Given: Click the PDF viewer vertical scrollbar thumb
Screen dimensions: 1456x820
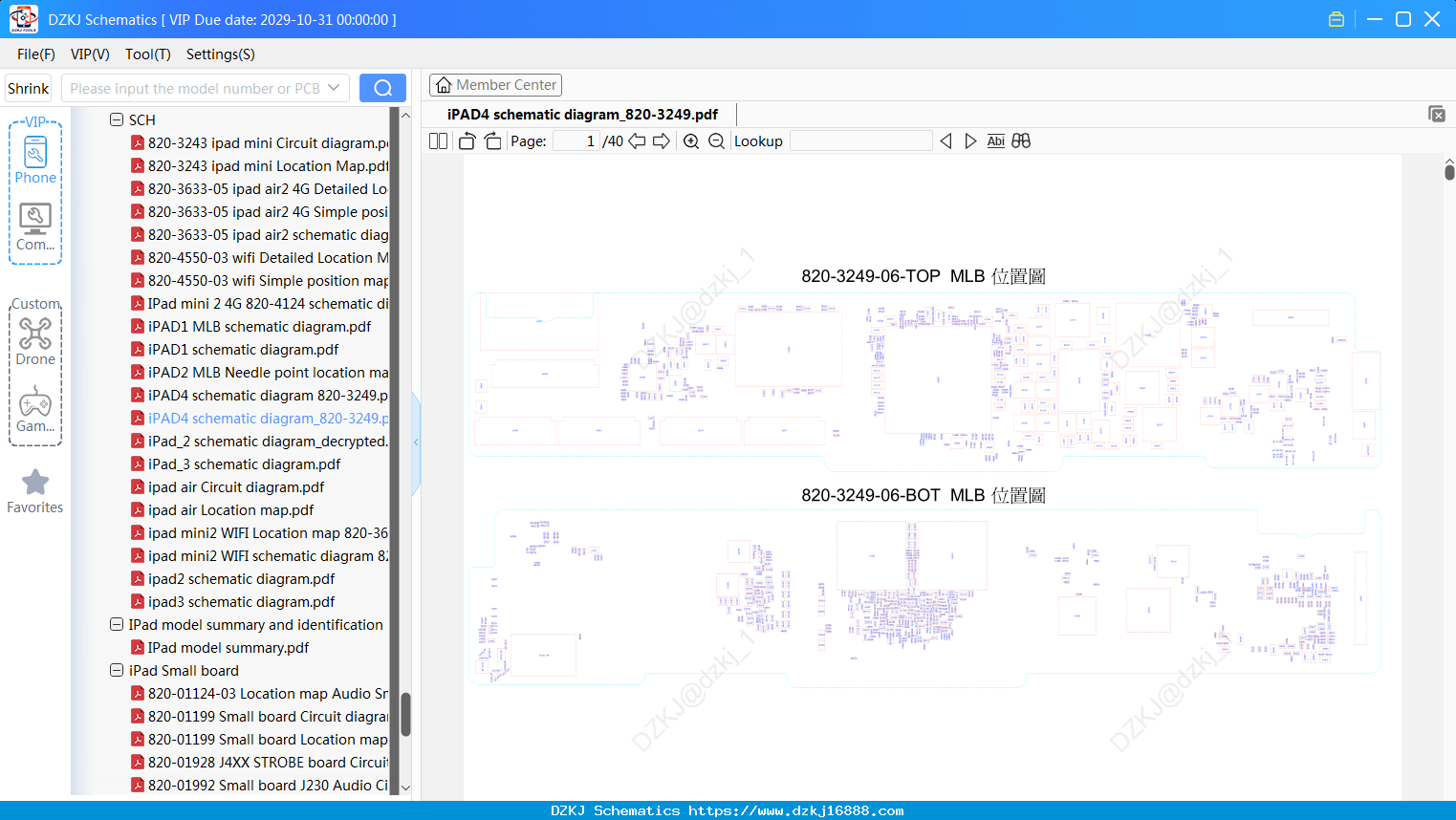Looking at the screenshot, I should (1449, 171).
